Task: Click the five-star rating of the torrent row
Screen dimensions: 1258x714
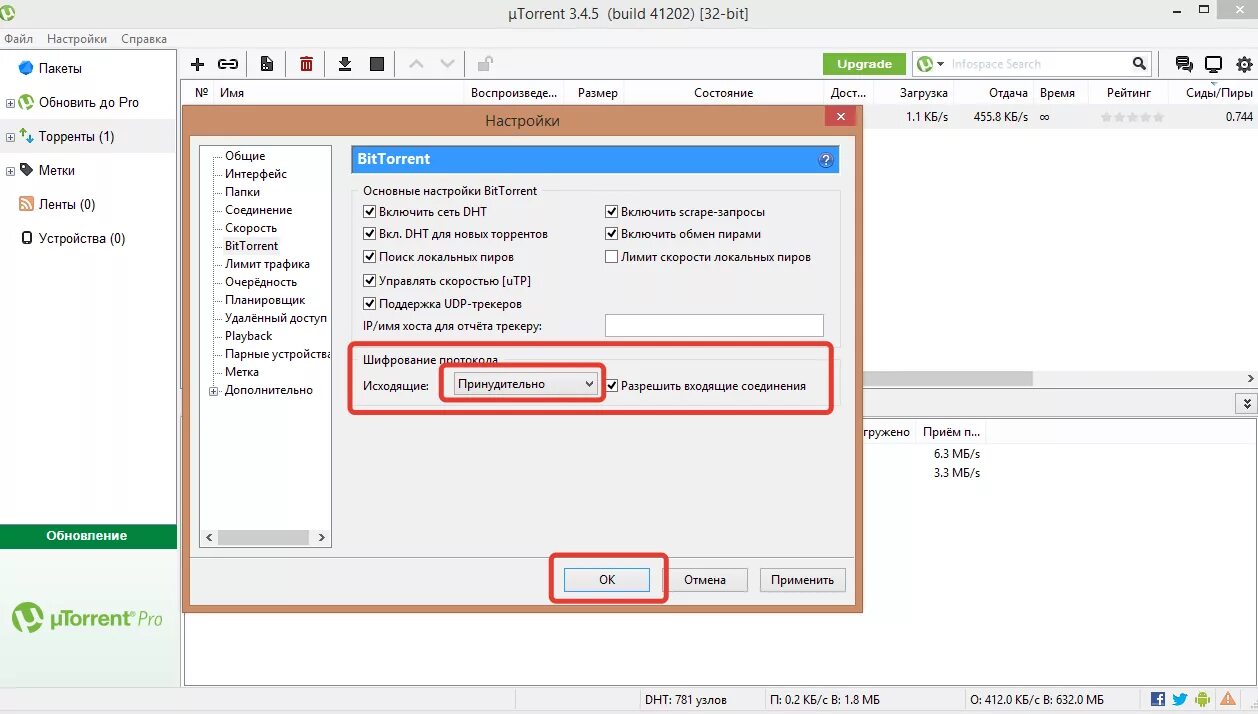Action: (1132, 117)
